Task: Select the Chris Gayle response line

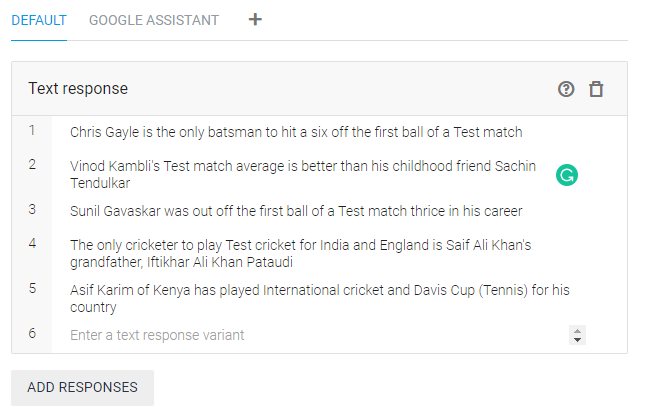Action: tap(296, 132)
